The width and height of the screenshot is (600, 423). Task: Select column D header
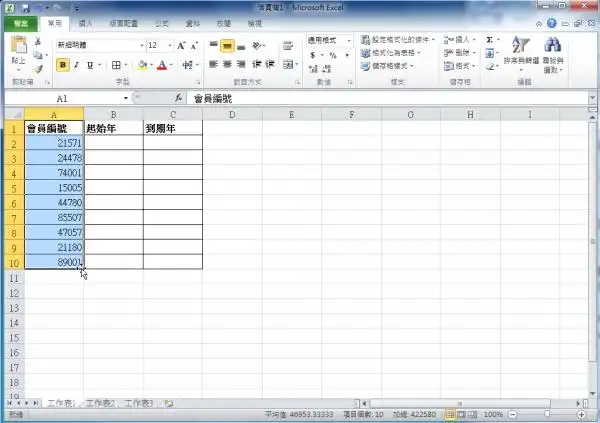[232, 114]
